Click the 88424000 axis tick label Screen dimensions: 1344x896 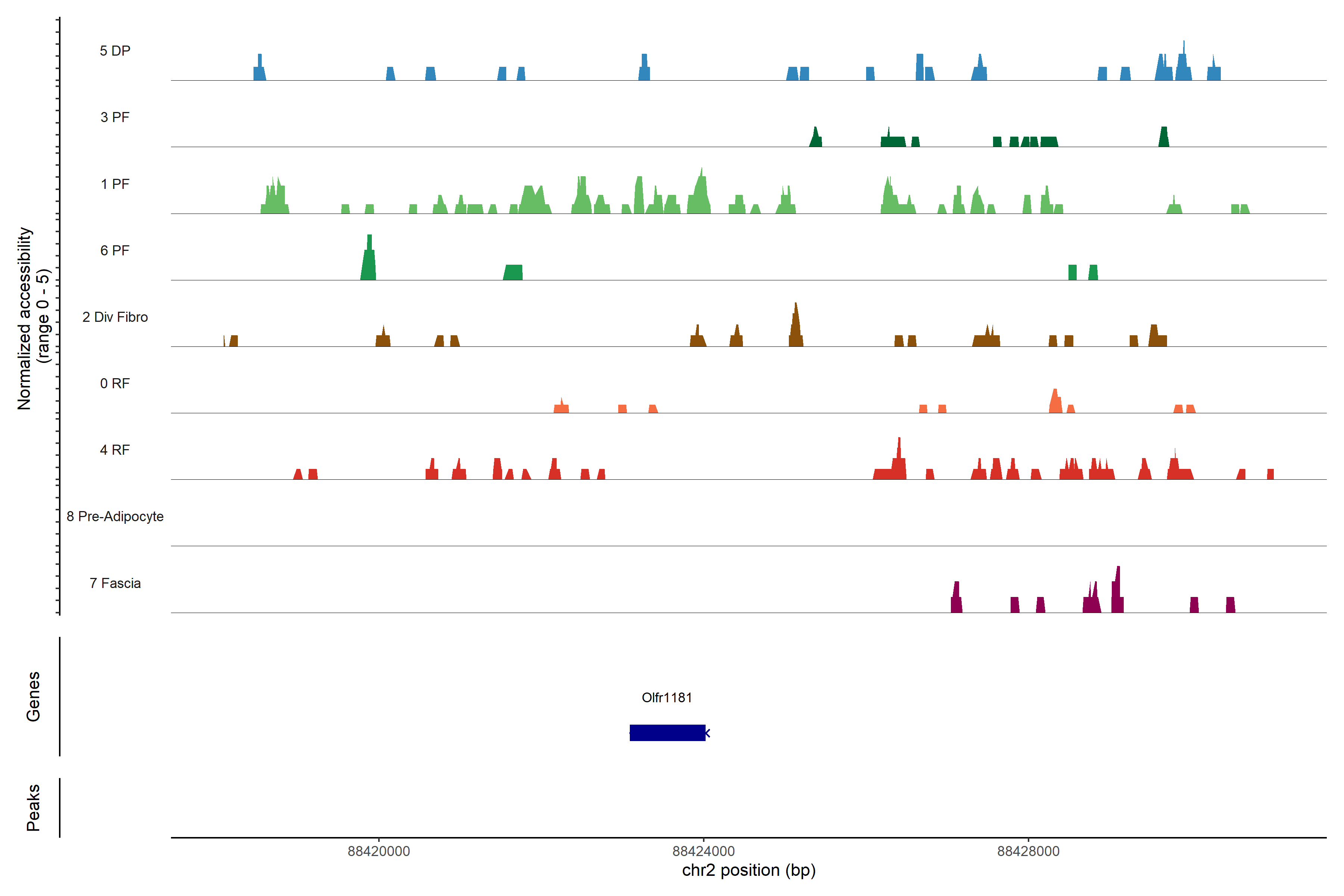(x=703, y=852)
